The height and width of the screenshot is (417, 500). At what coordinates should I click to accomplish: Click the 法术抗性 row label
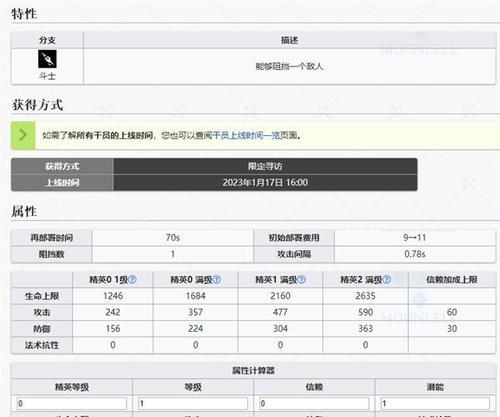pos(42,345)
